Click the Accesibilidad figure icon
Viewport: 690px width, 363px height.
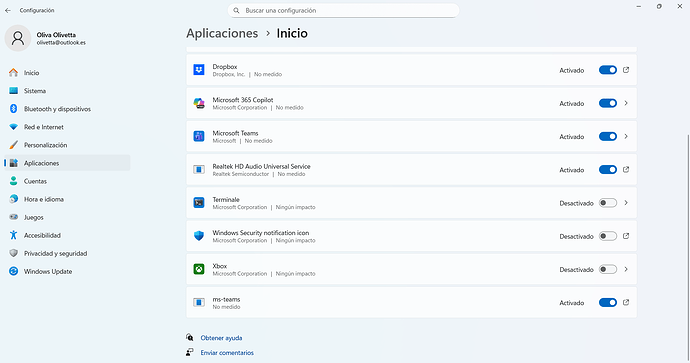point(14,235)
